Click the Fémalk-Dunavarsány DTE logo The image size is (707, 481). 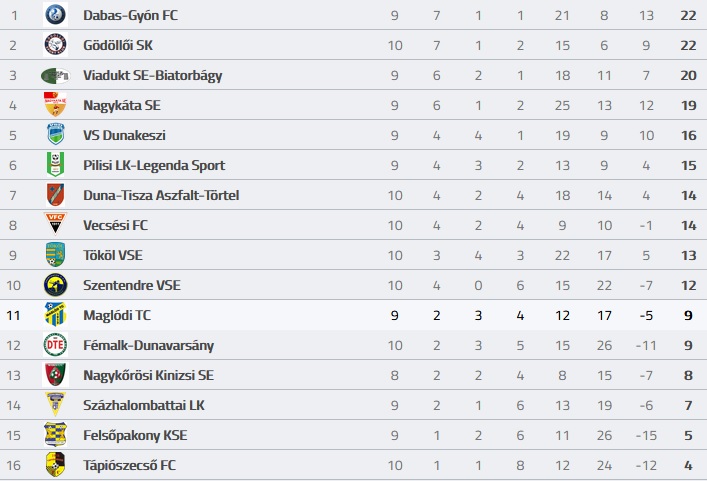pos(55,345)
